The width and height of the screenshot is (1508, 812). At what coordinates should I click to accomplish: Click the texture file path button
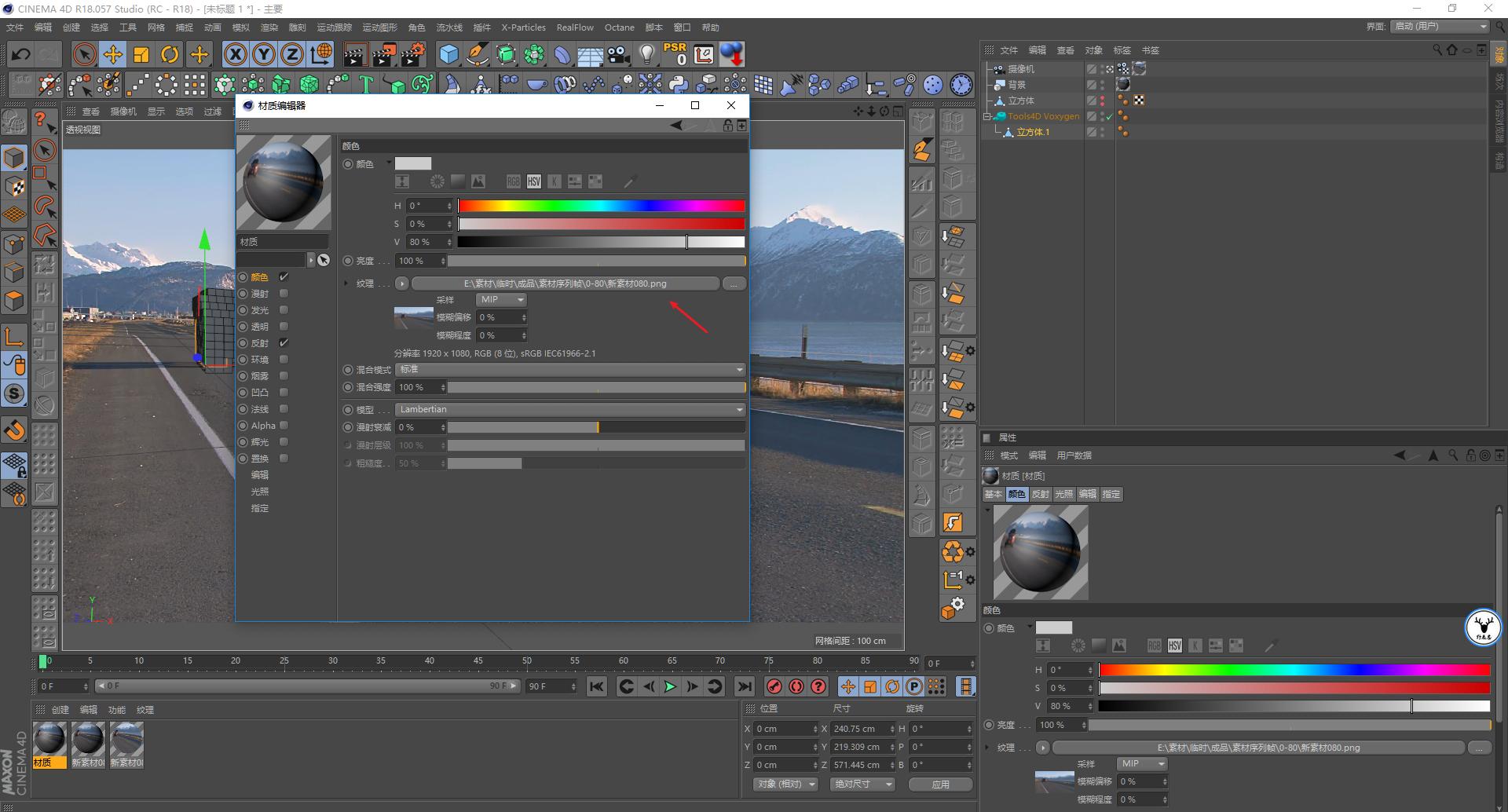(565, 283)
